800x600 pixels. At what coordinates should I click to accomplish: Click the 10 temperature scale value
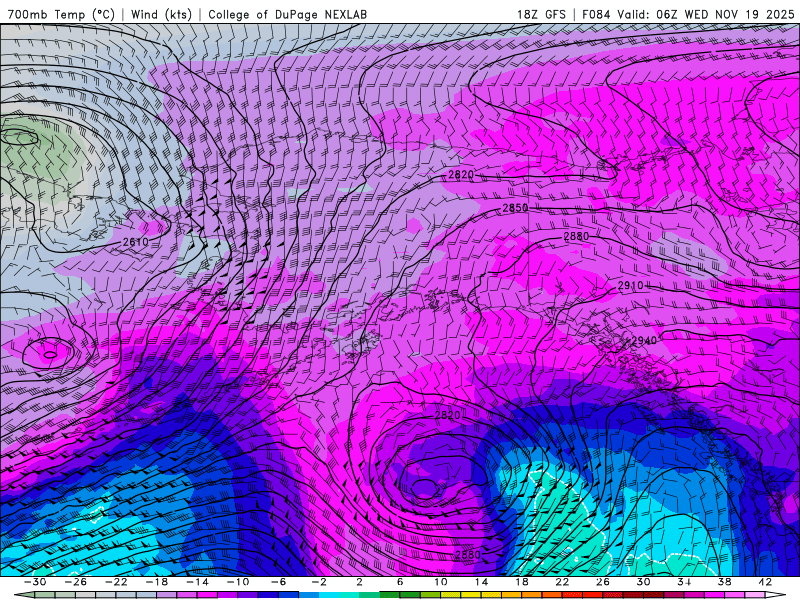tap(441, 582)
